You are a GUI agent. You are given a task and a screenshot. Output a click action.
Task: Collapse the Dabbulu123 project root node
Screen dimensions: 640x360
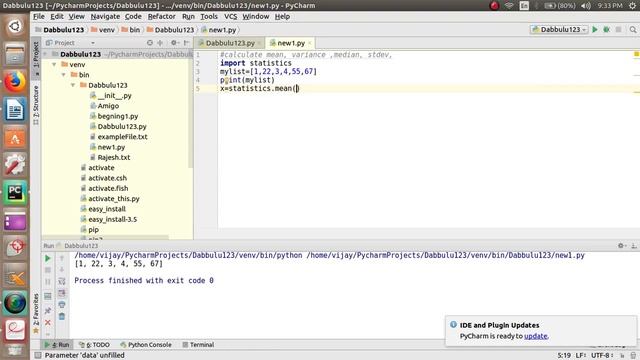(x=46, y=54)
